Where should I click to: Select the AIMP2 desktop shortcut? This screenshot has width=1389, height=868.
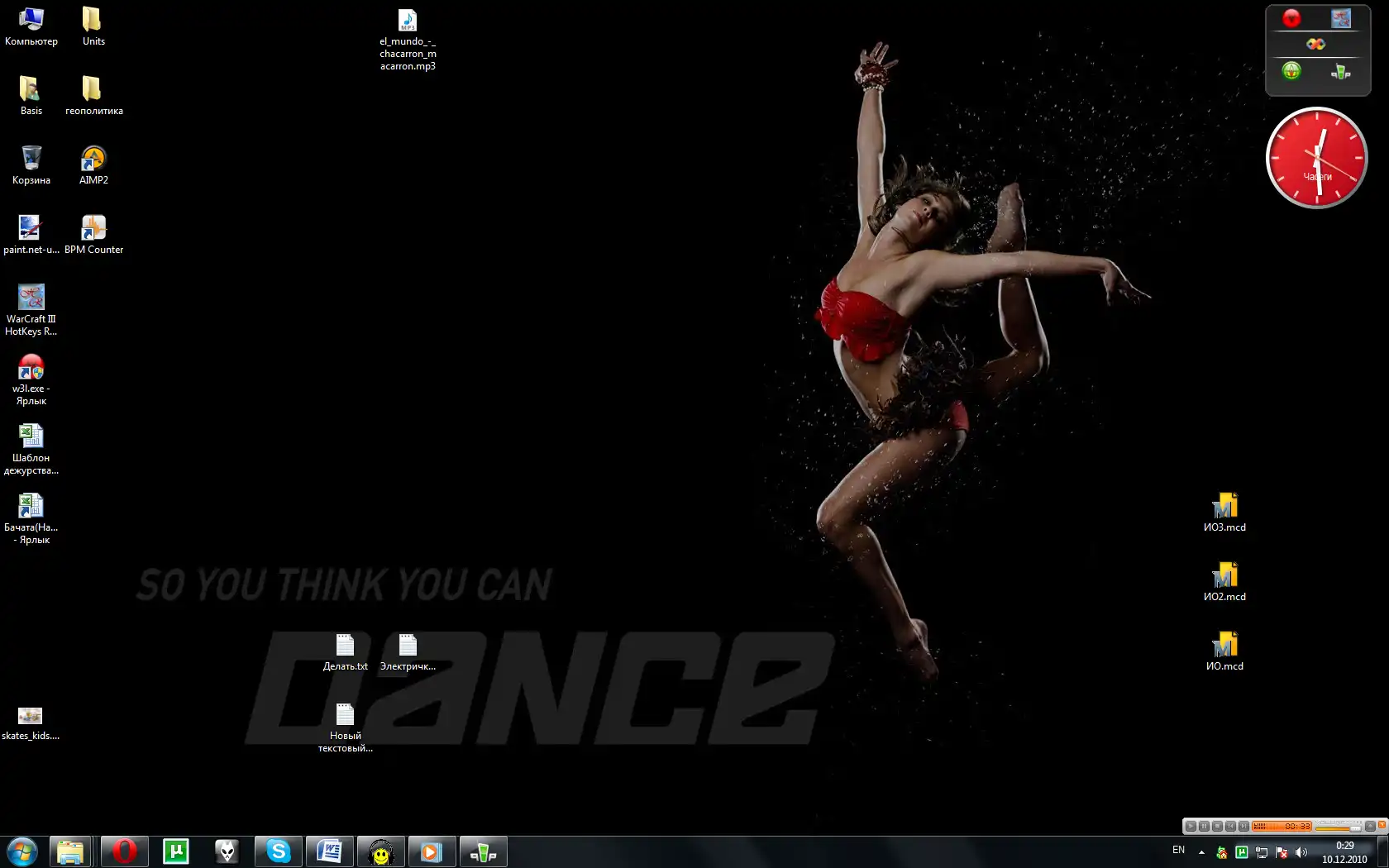click(x=93, y=165)
